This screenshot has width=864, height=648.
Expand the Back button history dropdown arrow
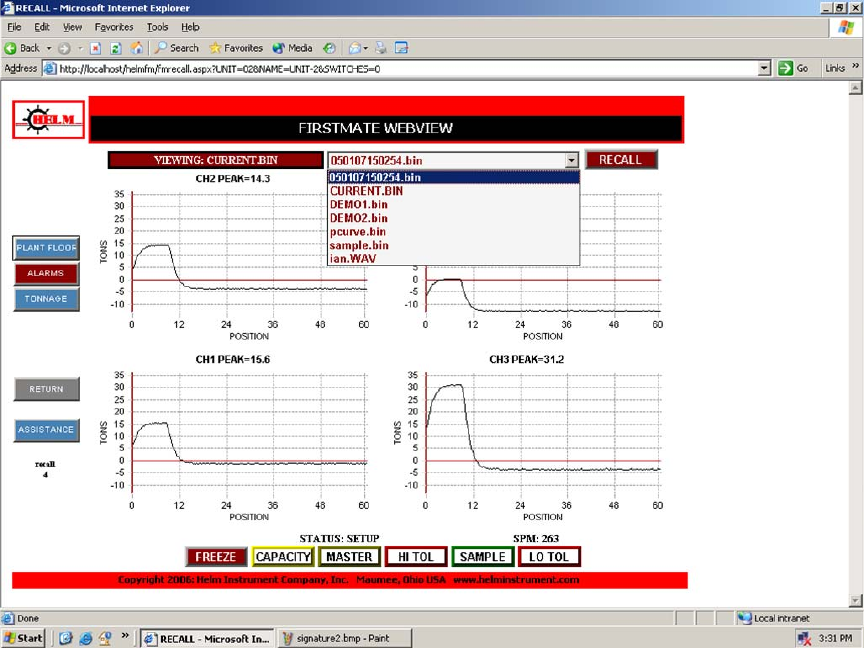point(48,48)
